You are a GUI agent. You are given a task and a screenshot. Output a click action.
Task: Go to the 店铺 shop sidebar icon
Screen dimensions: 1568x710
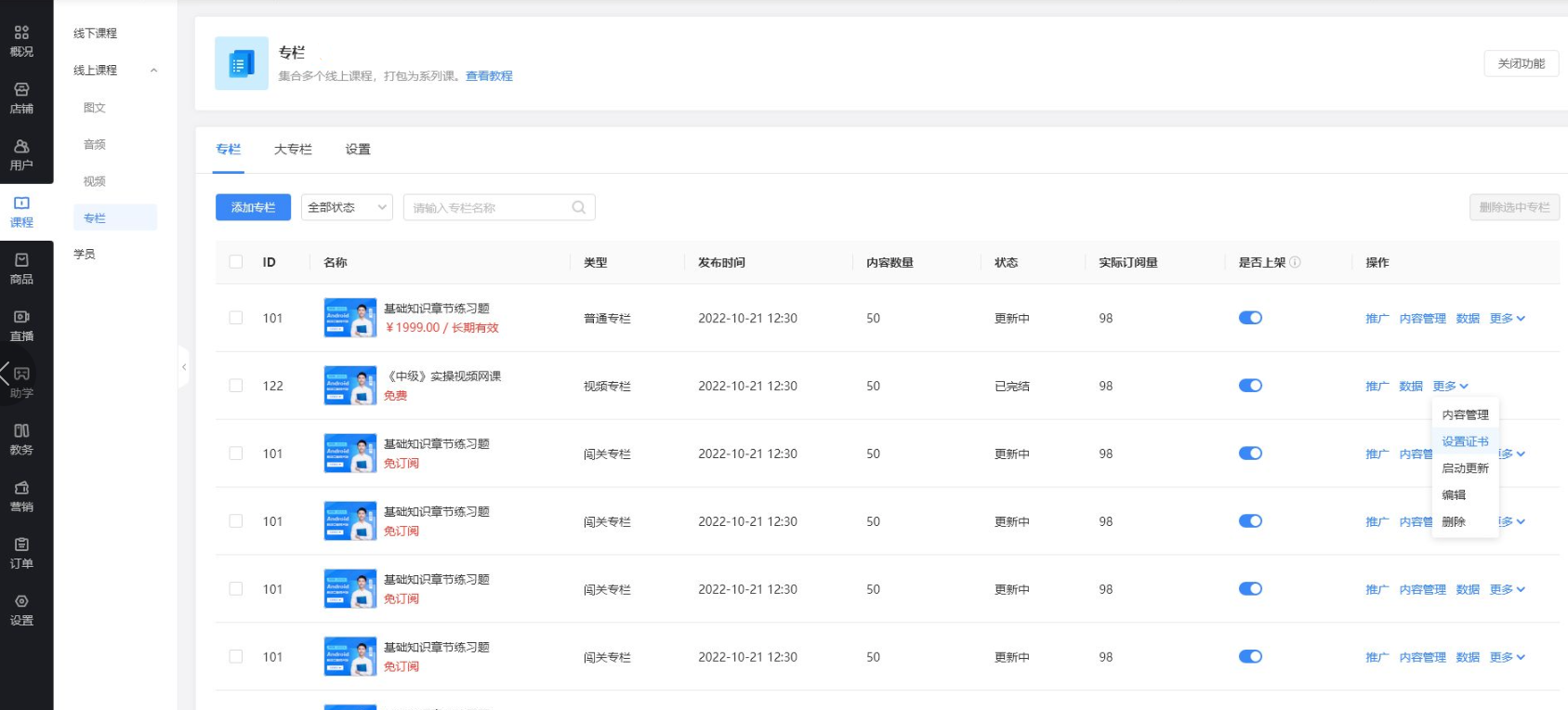pyautogui.click(x=21, y=98)
